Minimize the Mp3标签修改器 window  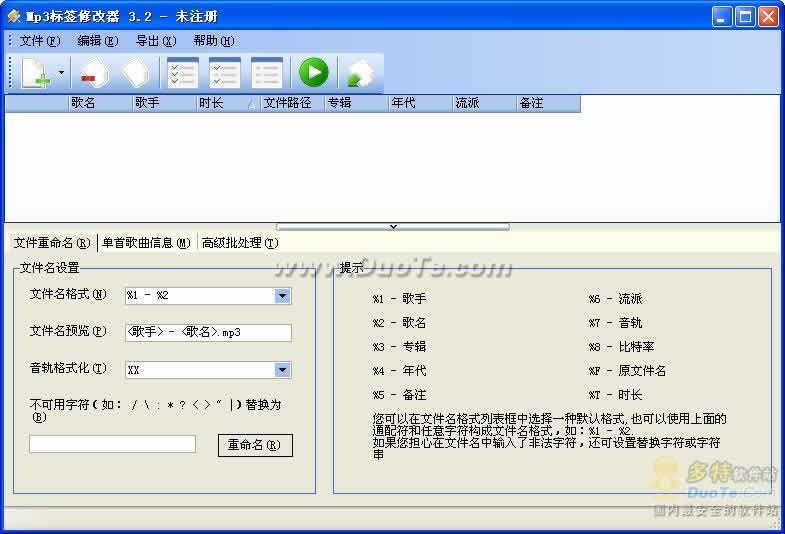click(721, 17)
